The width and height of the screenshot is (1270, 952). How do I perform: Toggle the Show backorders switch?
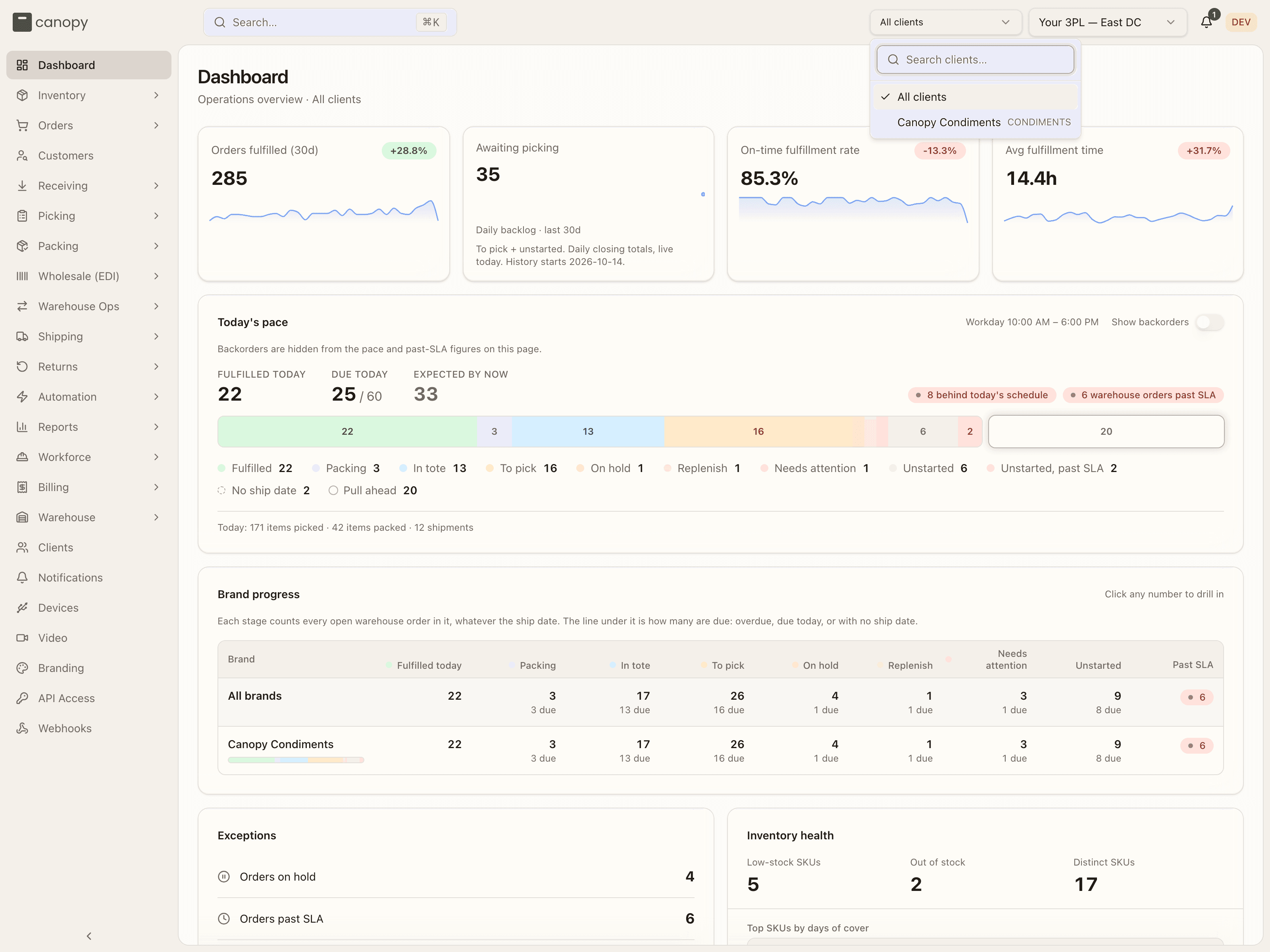(x=1210, y=322)
